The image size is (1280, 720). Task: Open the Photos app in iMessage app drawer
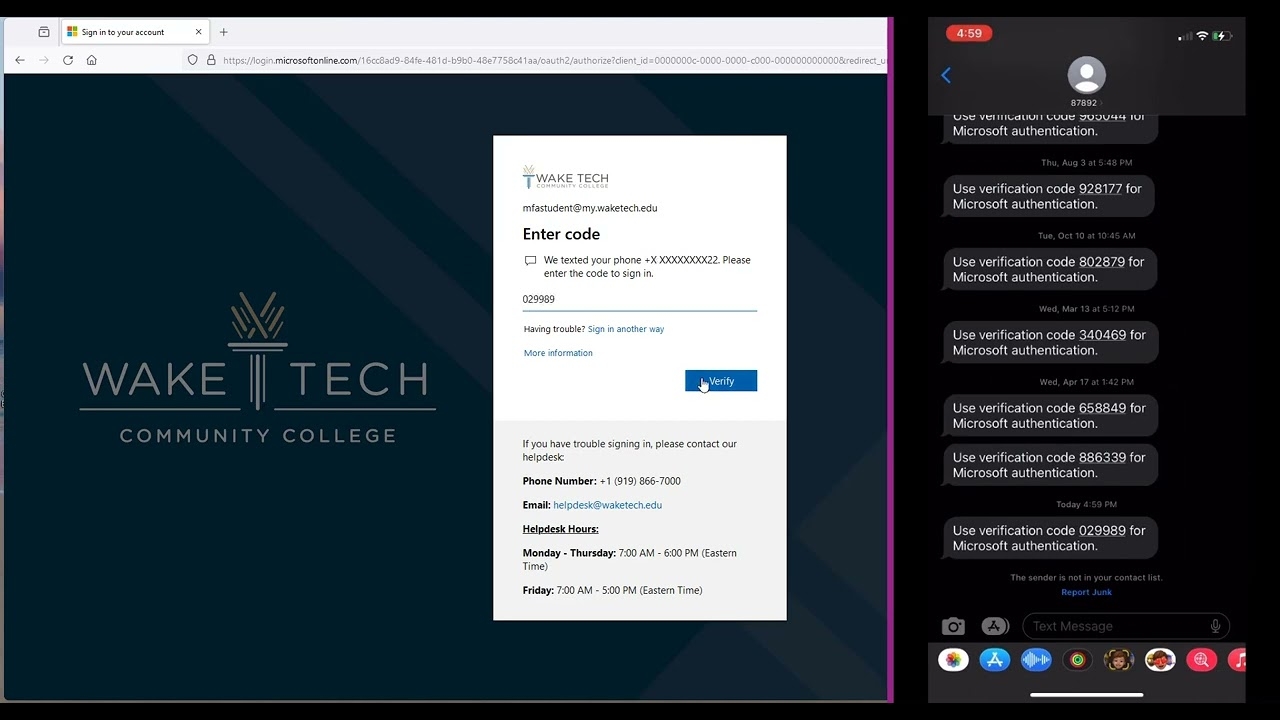point(953,660)
